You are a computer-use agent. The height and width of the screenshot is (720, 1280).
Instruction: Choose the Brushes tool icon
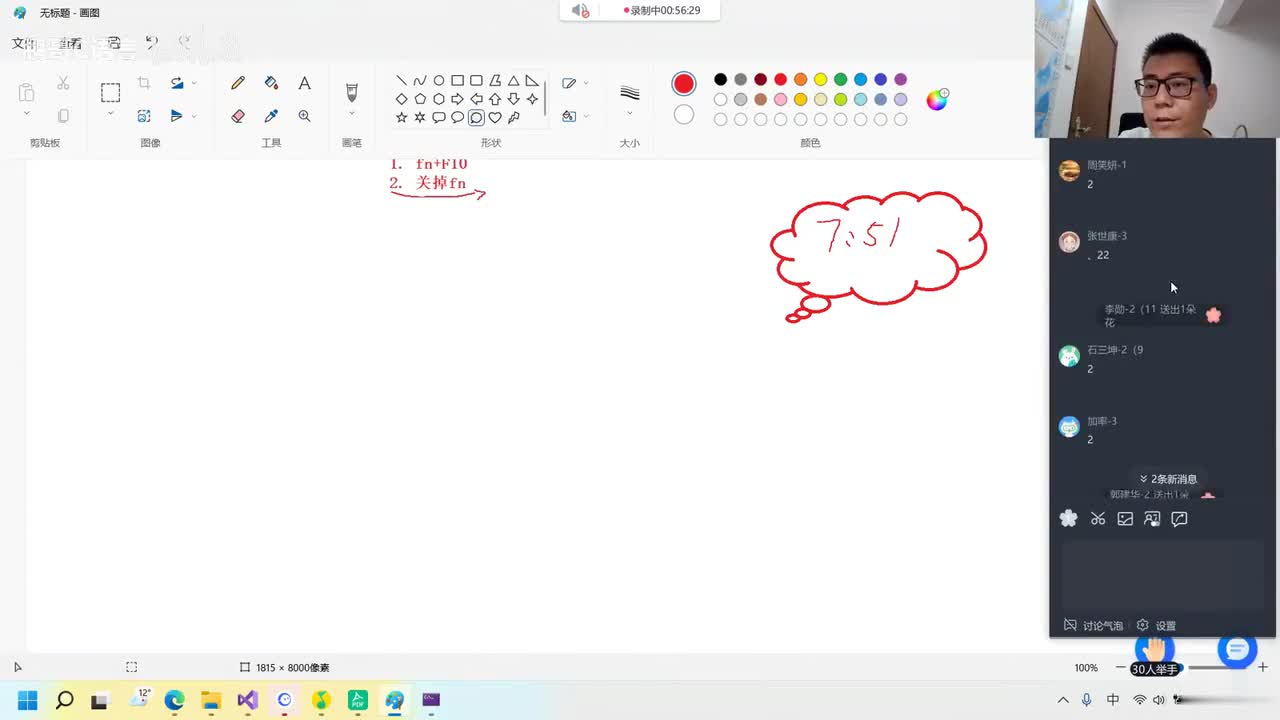point(351,92)
